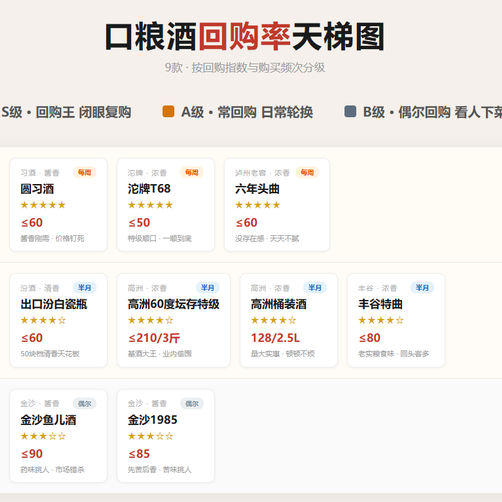Viewport: 502px width, 502px height.
Task: Click the five-star rating of 圆习酒
Action: pos(43,205)
